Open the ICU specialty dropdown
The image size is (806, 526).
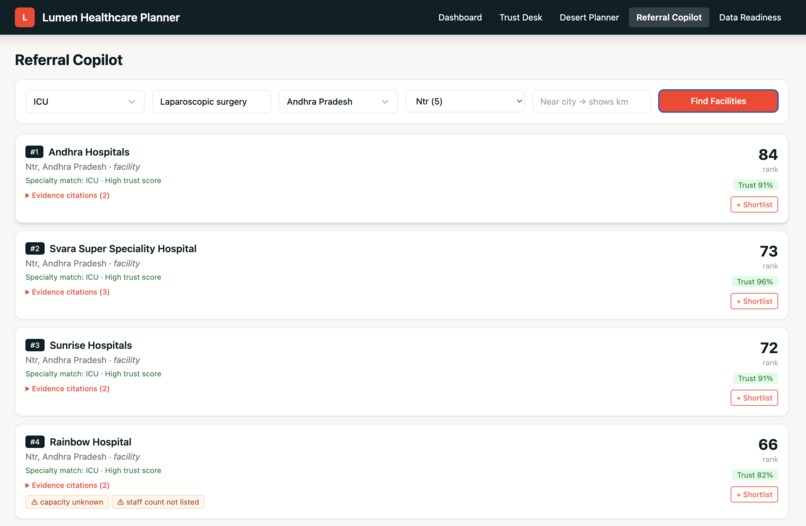[x=85, y=102]
